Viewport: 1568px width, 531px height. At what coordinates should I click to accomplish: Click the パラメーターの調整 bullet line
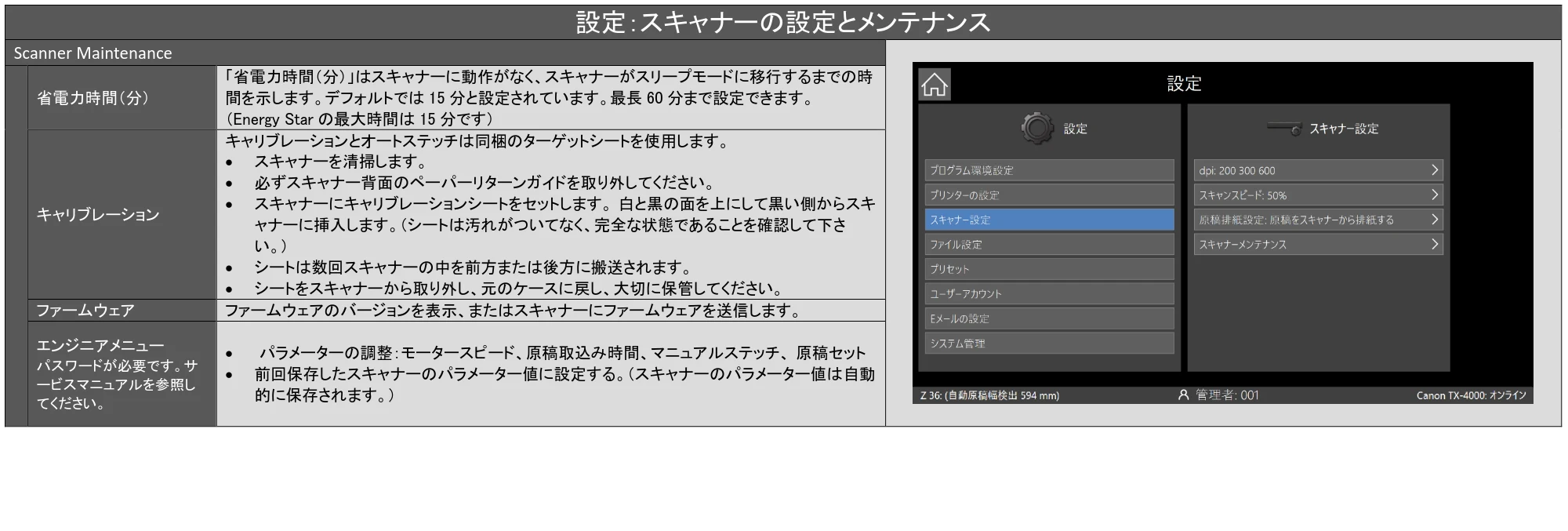pyautogui.click(x=562, y=353)
